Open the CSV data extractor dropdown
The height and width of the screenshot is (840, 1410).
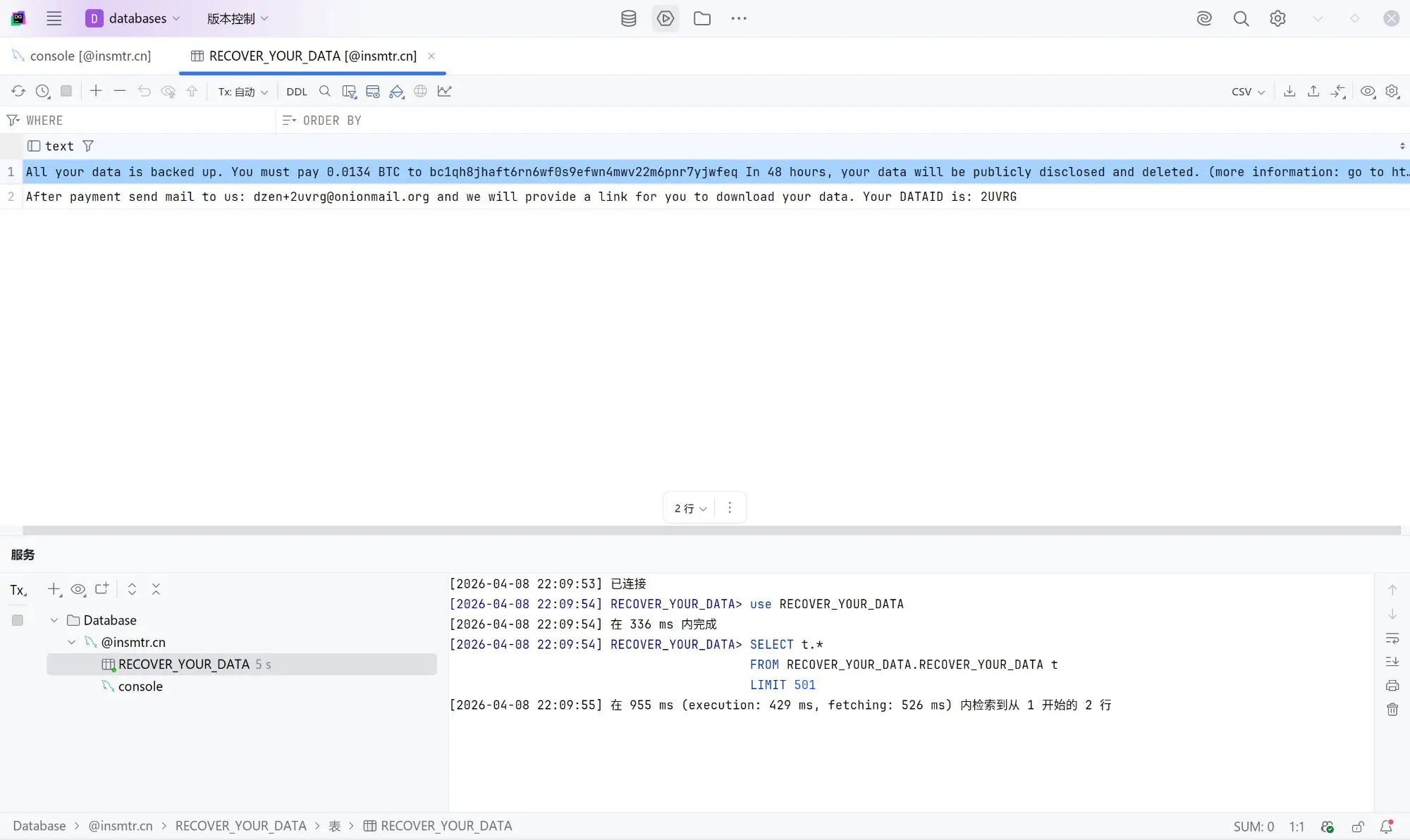[x=1248, y=92]
